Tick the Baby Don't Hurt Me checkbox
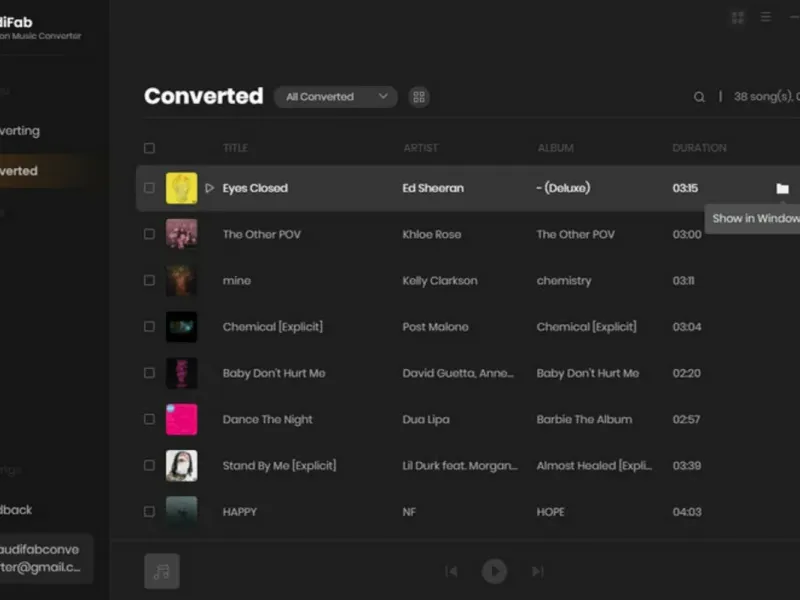 pyautogui.click(x=149, y=373)
